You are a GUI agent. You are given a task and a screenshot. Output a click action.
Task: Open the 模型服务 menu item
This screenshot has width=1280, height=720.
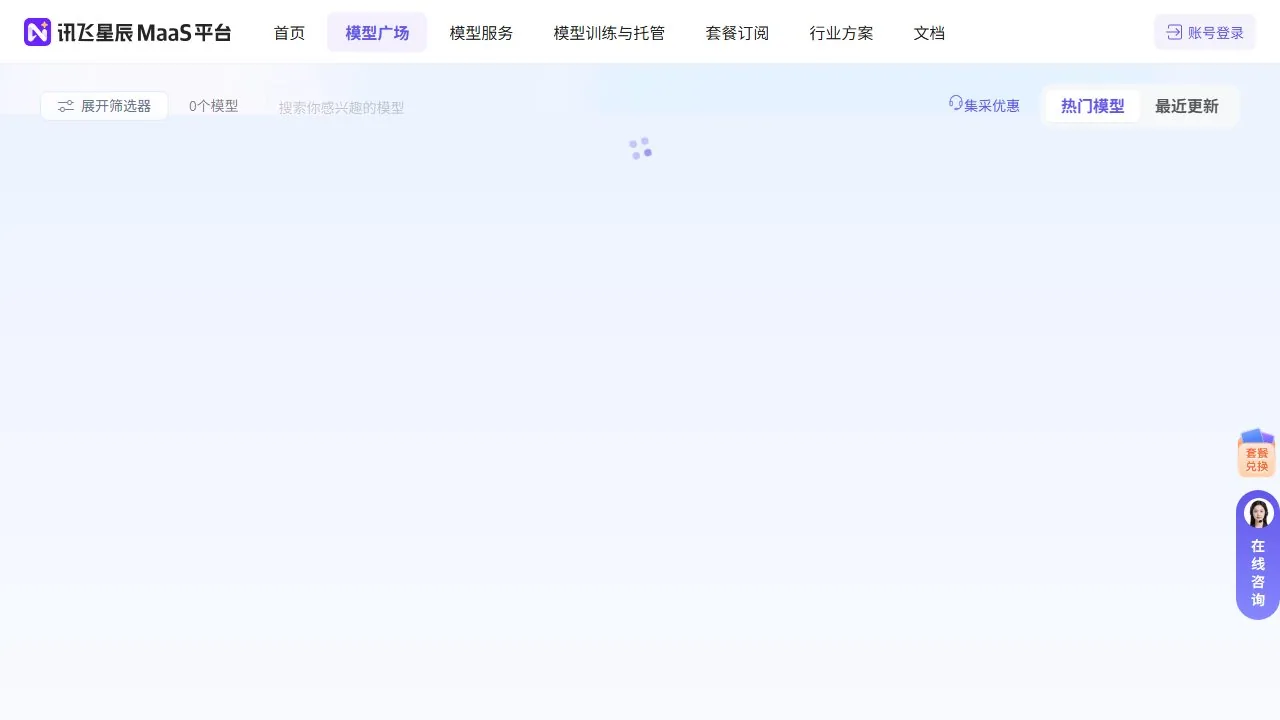[x=481, y=33]
